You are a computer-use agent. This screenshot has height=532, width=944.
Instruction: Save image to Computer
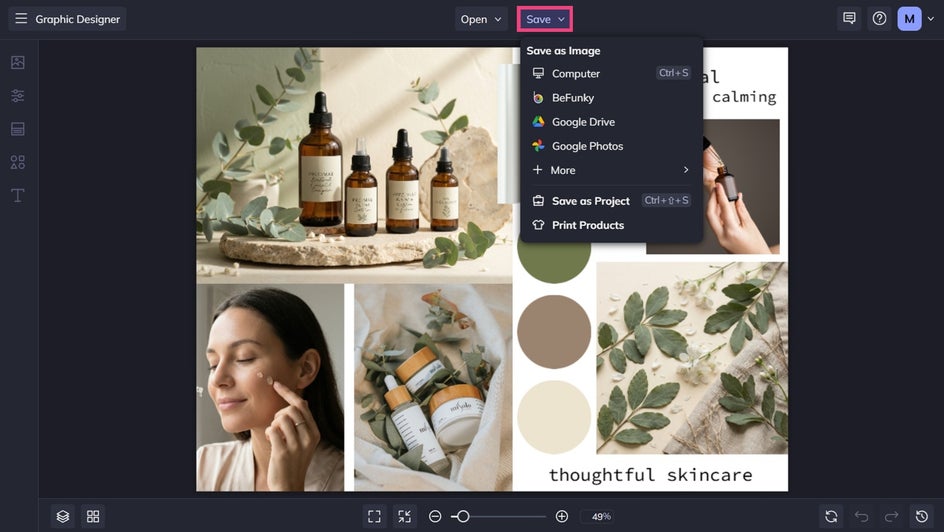[611, 73]
